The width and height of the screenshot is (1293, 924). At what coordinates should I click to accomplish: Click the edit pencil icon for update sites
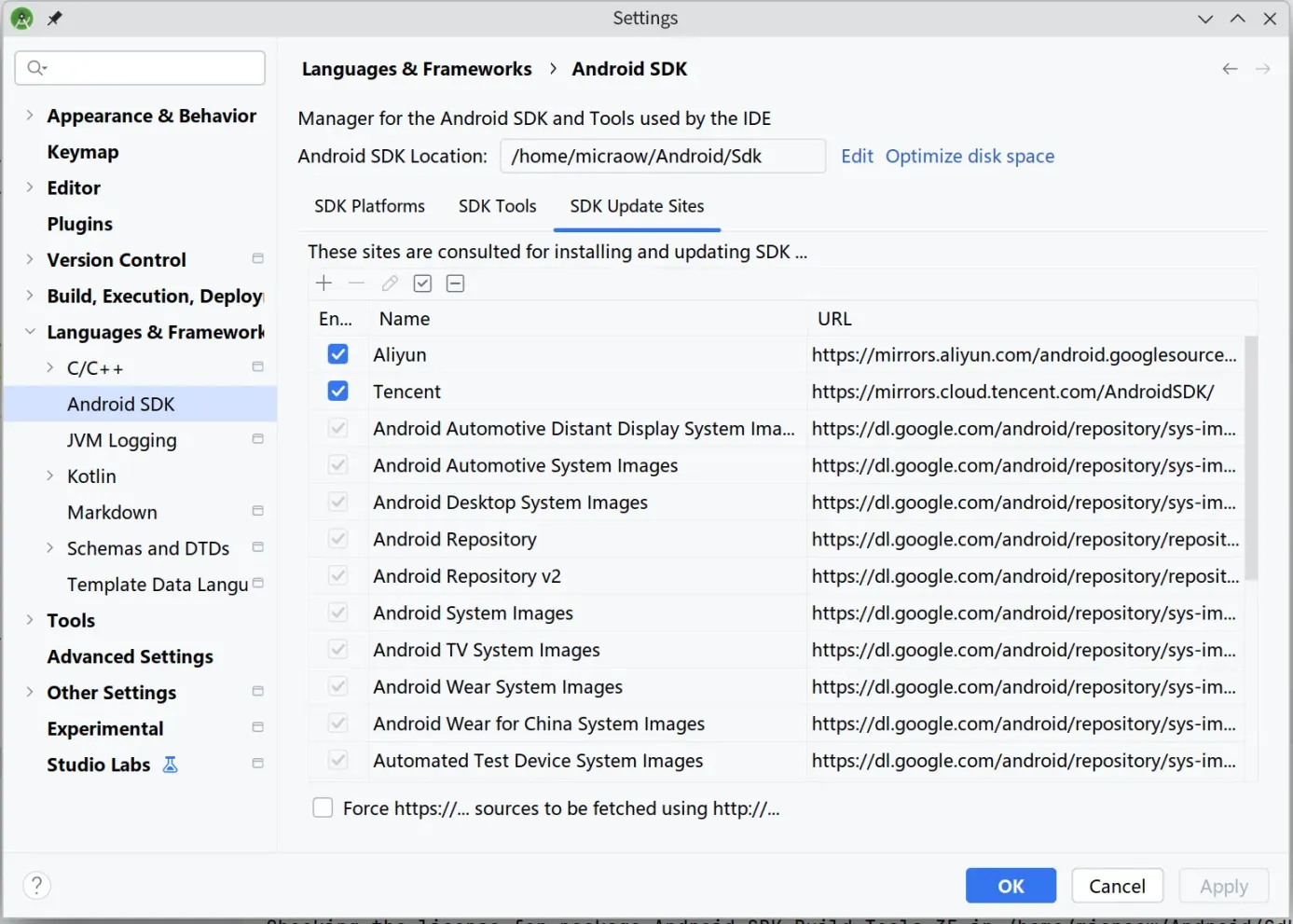pyautogui.click(x=389, y=283)
